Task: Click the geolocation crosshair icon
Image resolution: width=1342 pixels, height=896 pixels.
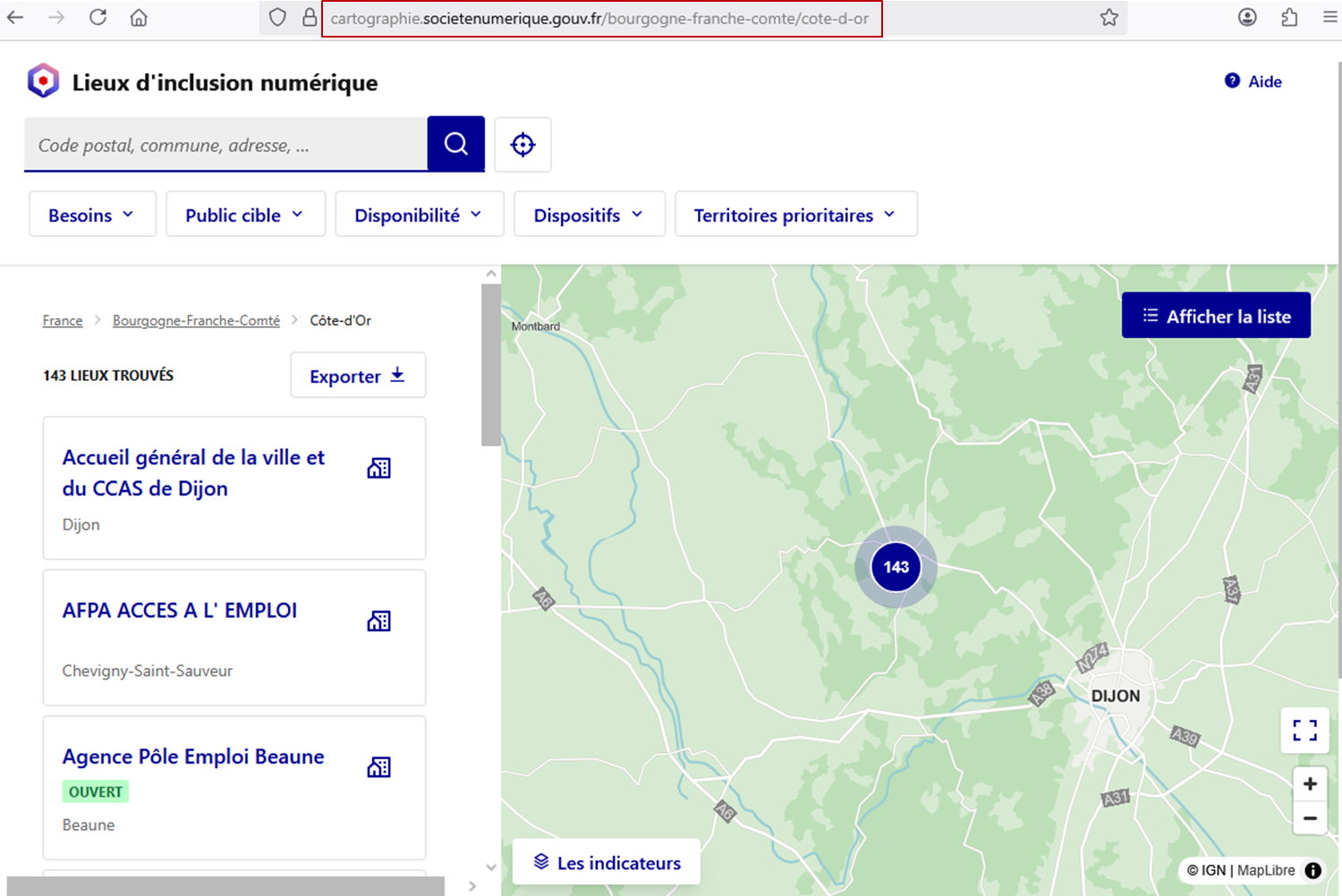Action: 522,144
